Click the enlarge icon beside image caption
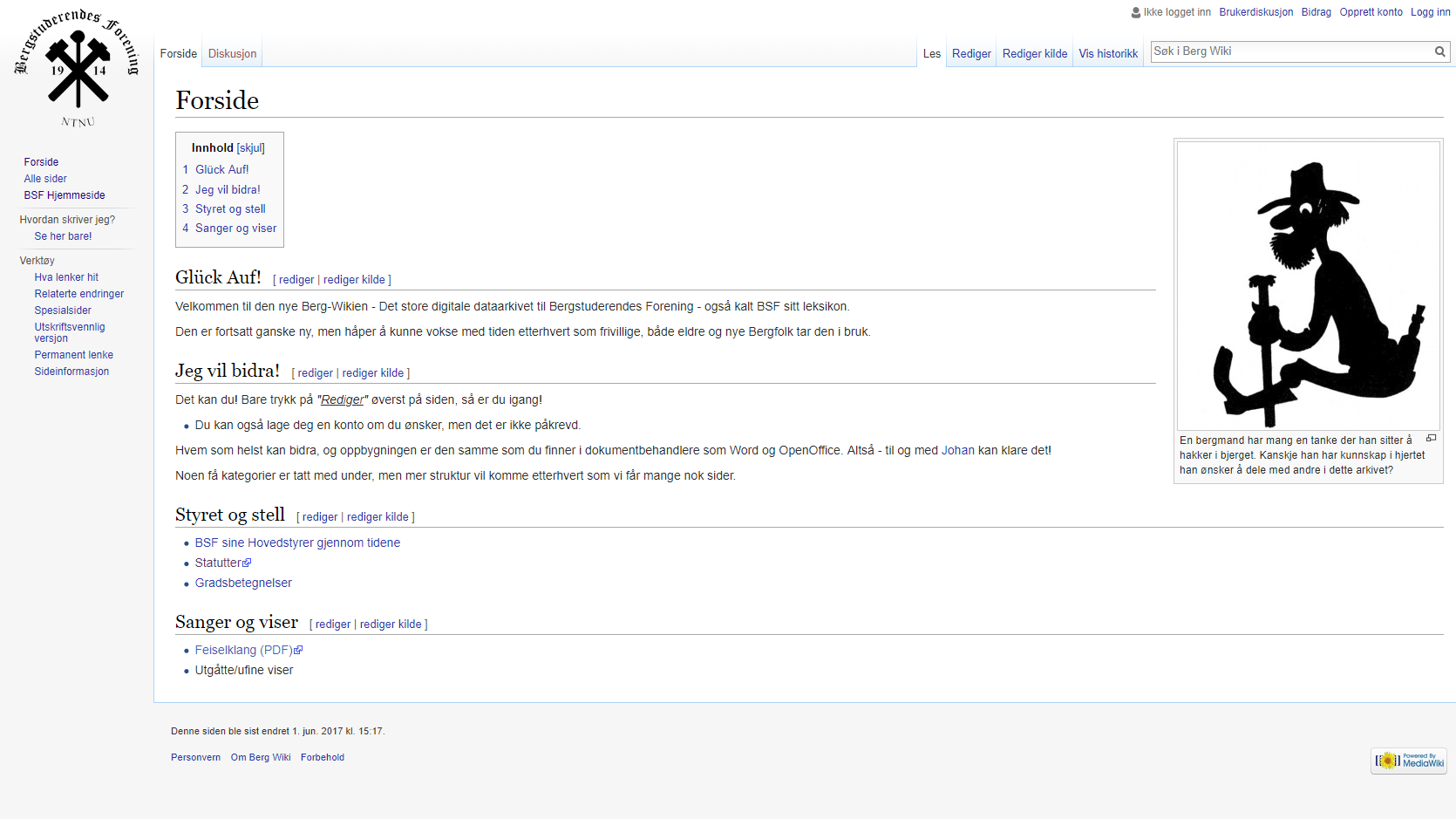Viewport: 1456px width, 819px height. (x=1431, y=439)
